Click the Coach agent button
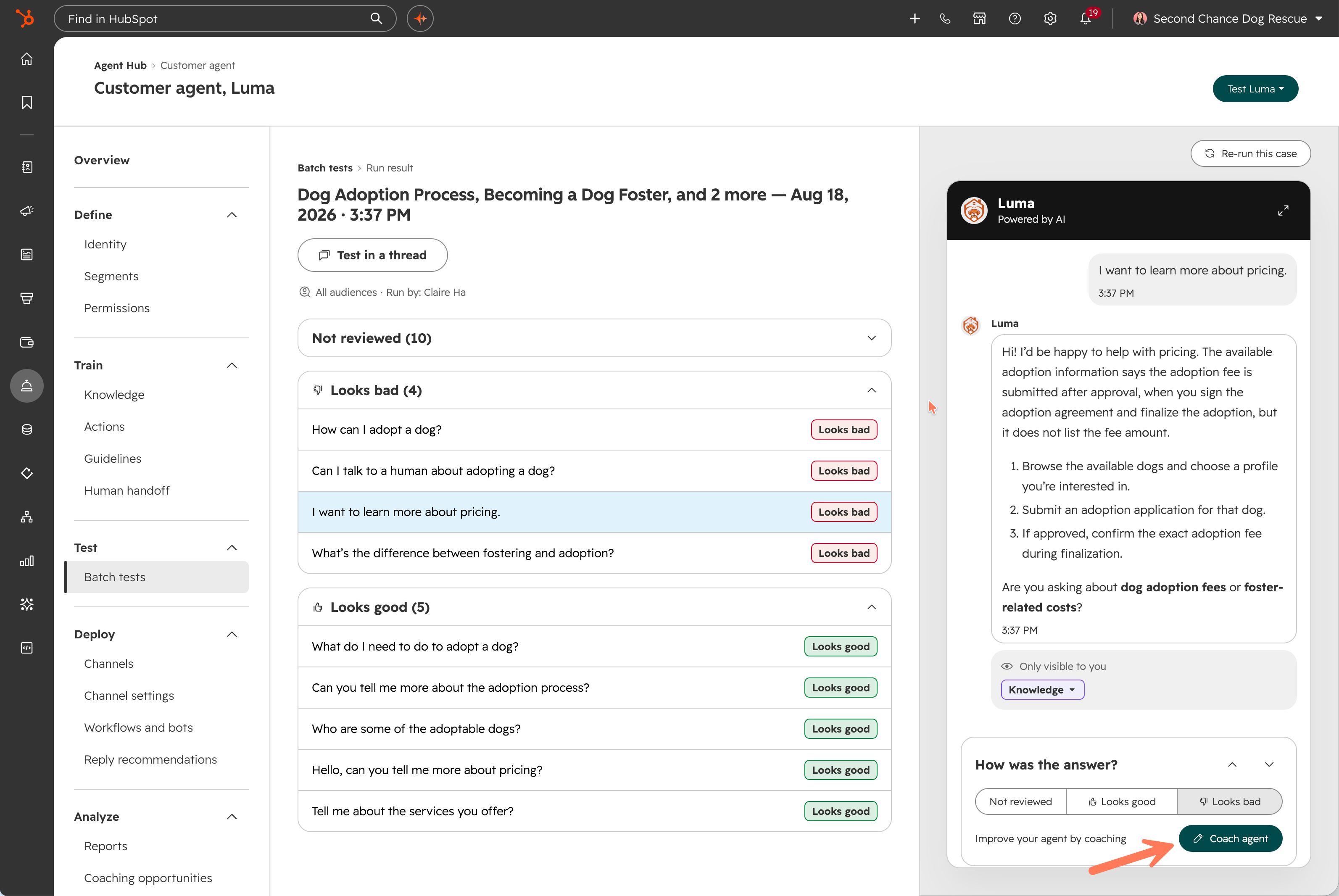This screenshot has height=896, width=1339. click(x=1231, y=838)
